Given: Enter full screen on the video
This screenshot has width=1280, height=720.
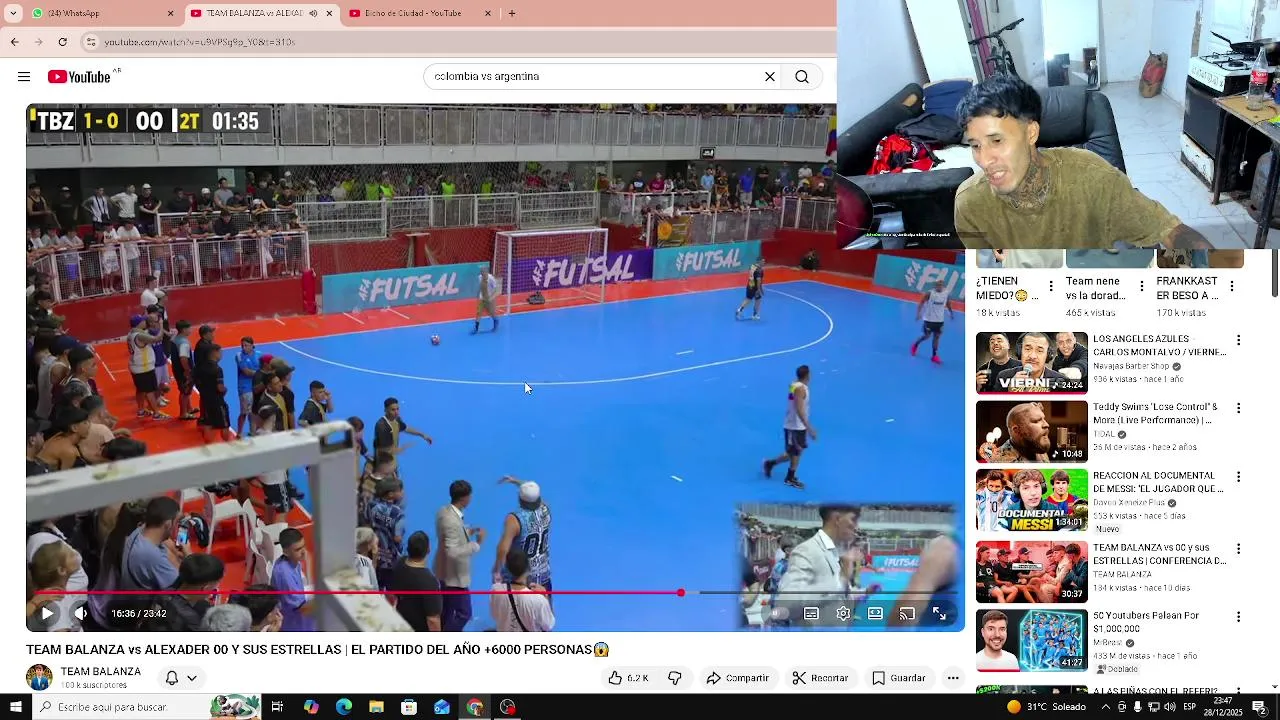Looking at the screenshot, I should click(939, 614).
